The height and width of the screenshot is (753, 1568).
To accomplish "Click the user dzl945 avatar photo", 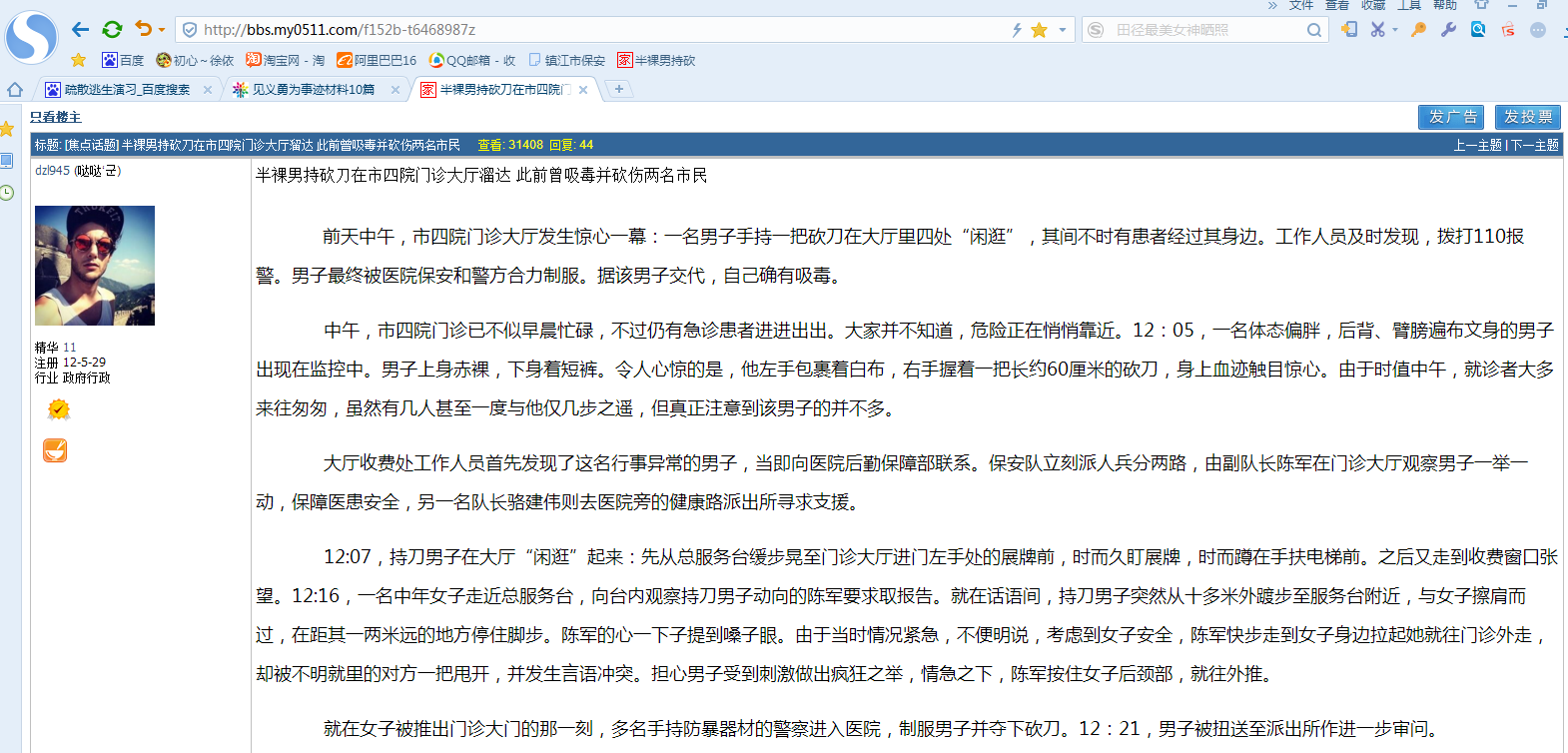I will tap(95, 266).
